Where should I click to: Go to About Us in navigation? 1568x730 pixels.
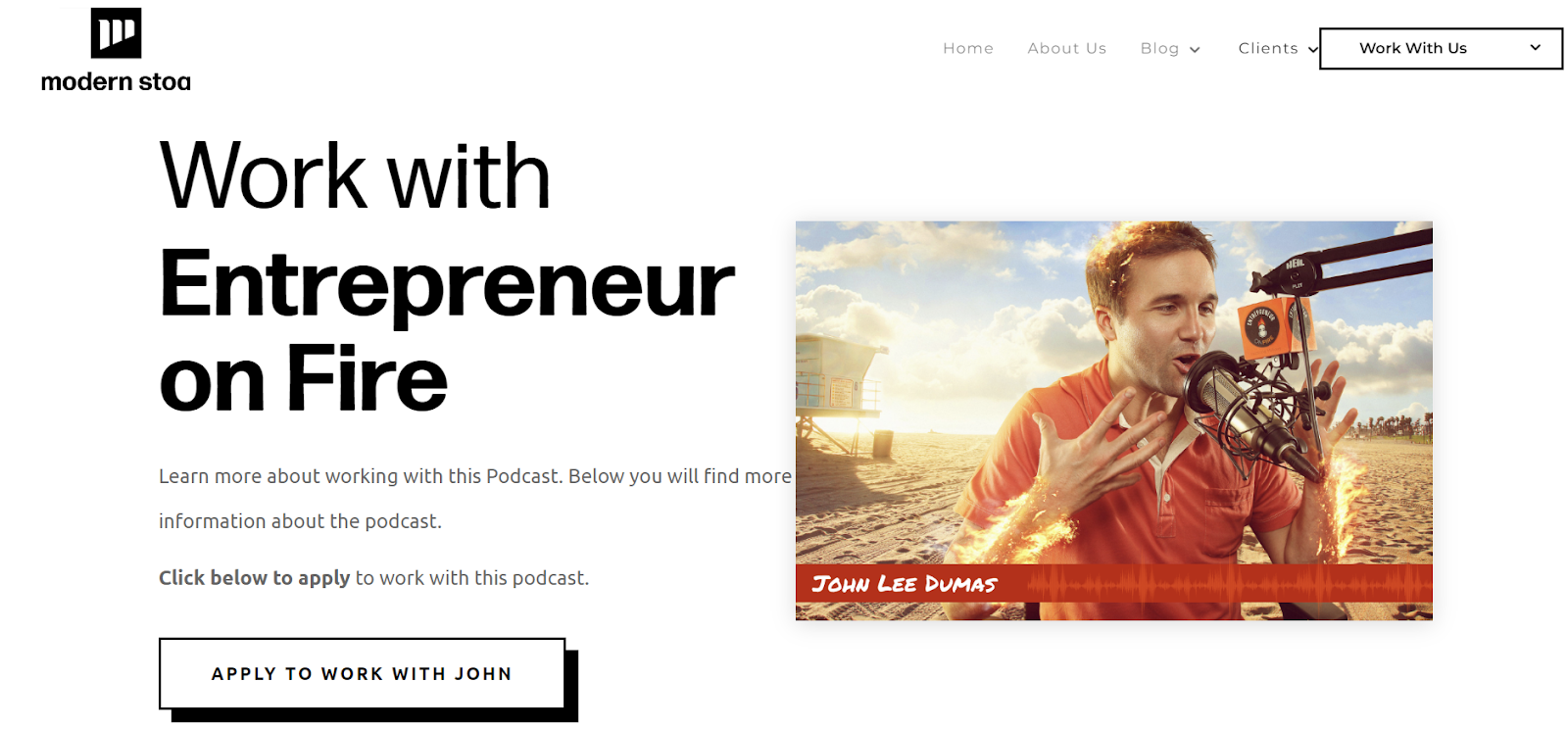point(1067,48)
